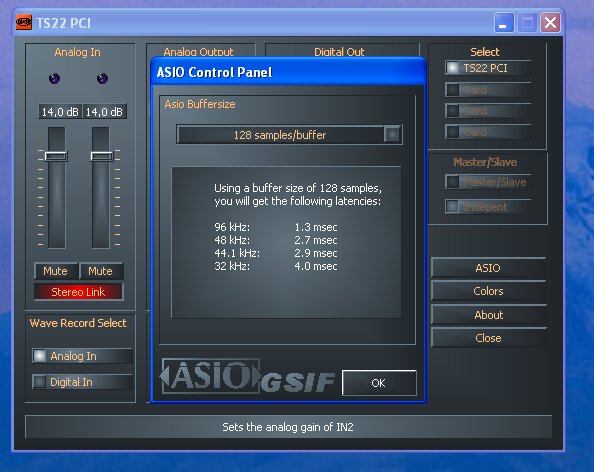Click the ASIO logo in control panel
The width and height of the screenshot is (594, 472).
point(211,376)
